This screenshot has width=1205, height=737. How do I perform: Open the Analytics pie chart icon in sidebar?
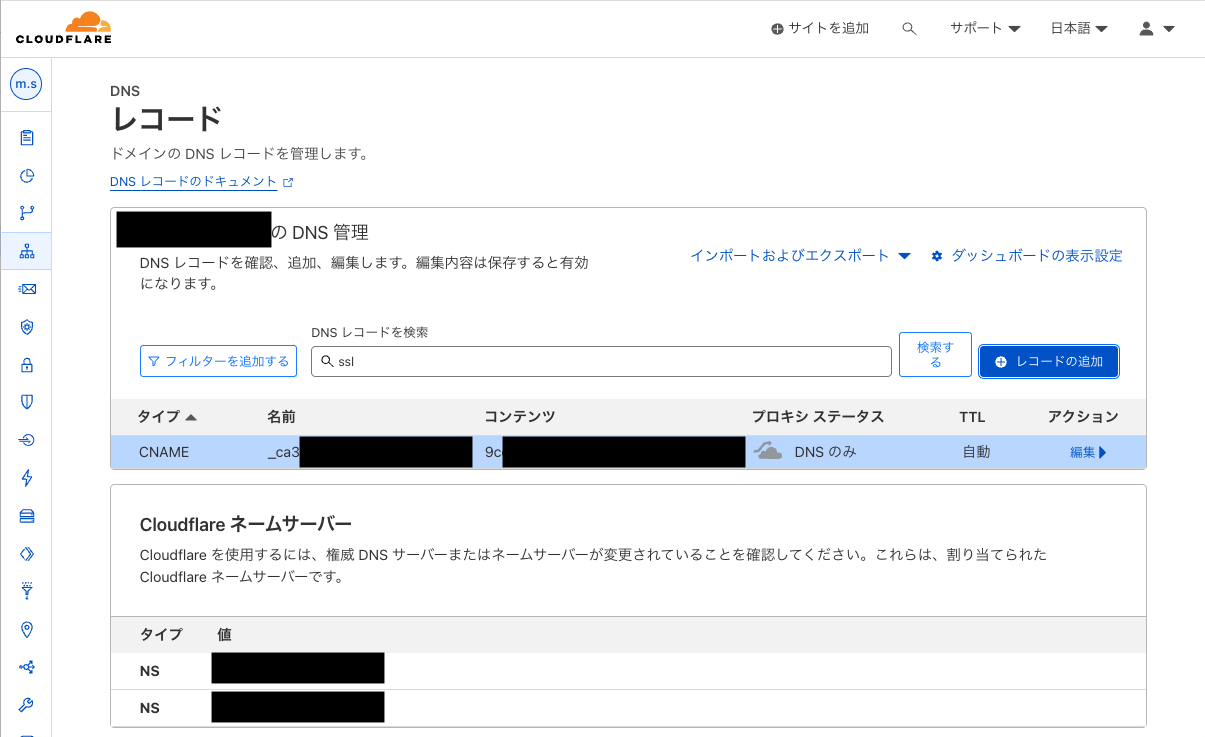coord(26,175)
